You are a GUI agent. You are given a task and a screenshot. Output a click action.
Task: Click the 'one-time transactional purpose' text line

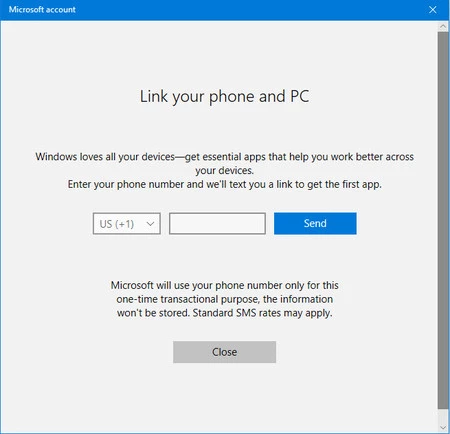[x=225, y=299]
